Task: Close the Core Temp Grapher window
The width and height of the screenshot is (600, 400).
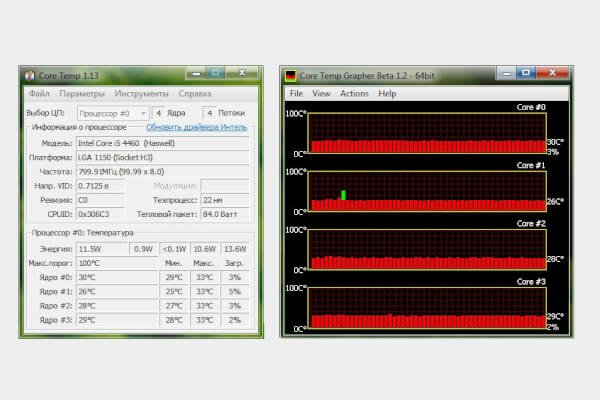Action: [x=553, y=73]
